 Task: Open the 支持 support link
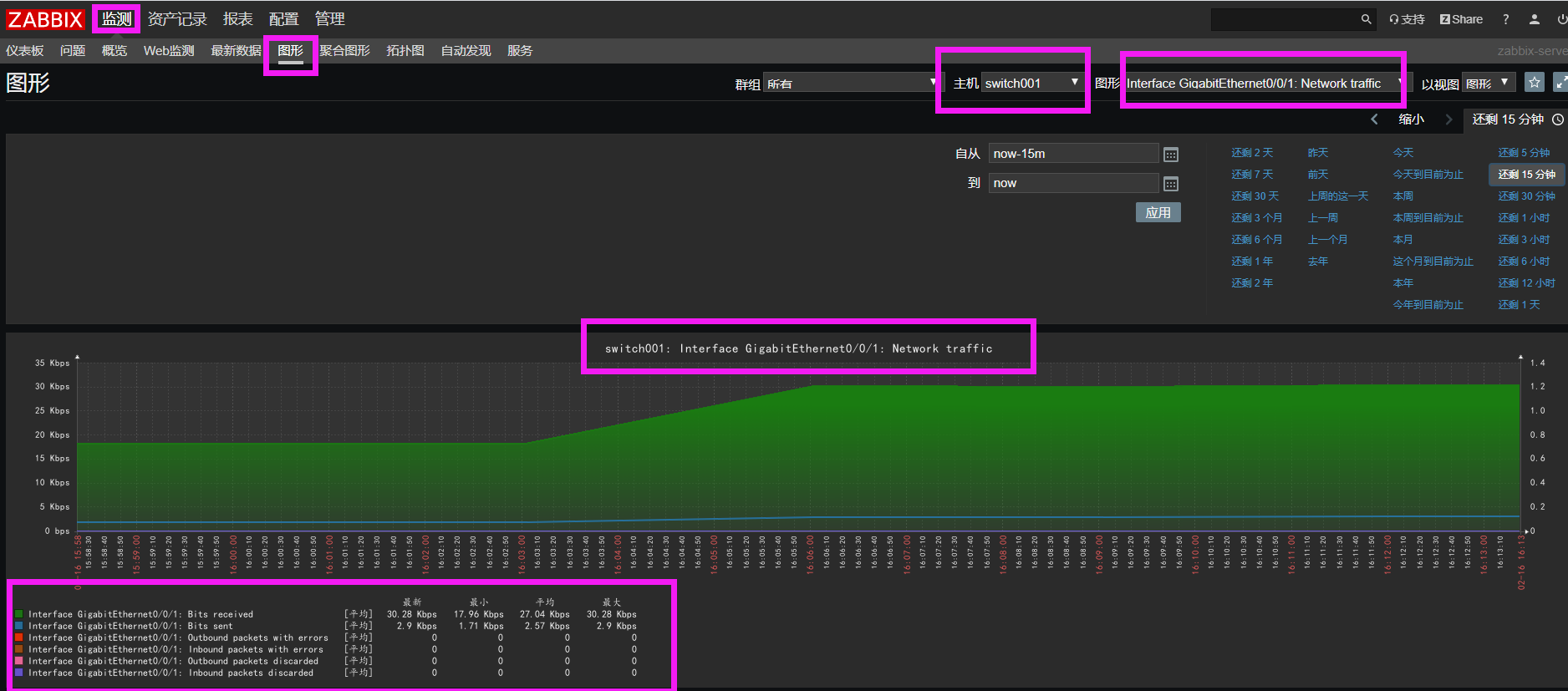click(x=1407, y=19)
